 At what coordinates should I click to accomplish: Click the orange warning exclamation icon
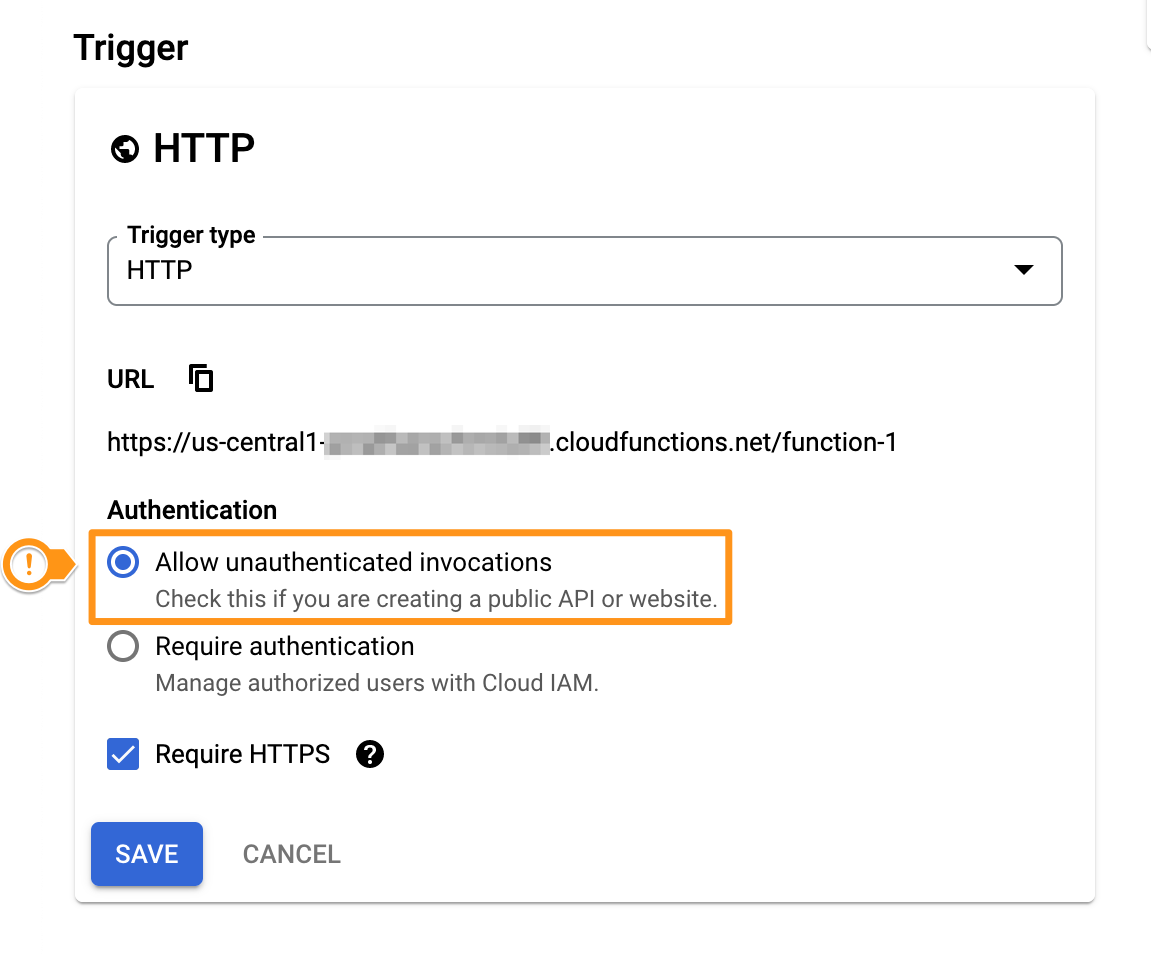click(x=29, y=564)
